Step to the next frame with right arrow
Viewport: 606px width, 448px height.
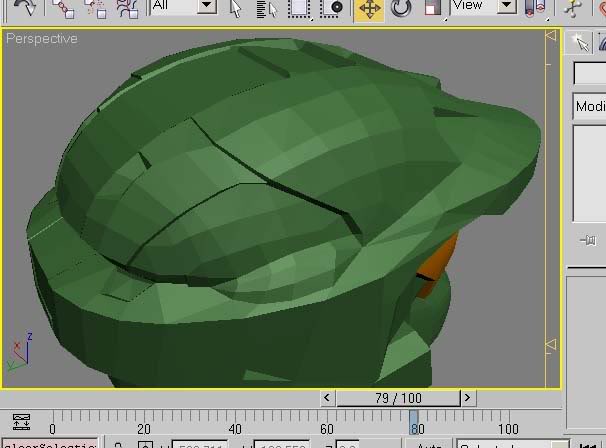tap(468, 398)
